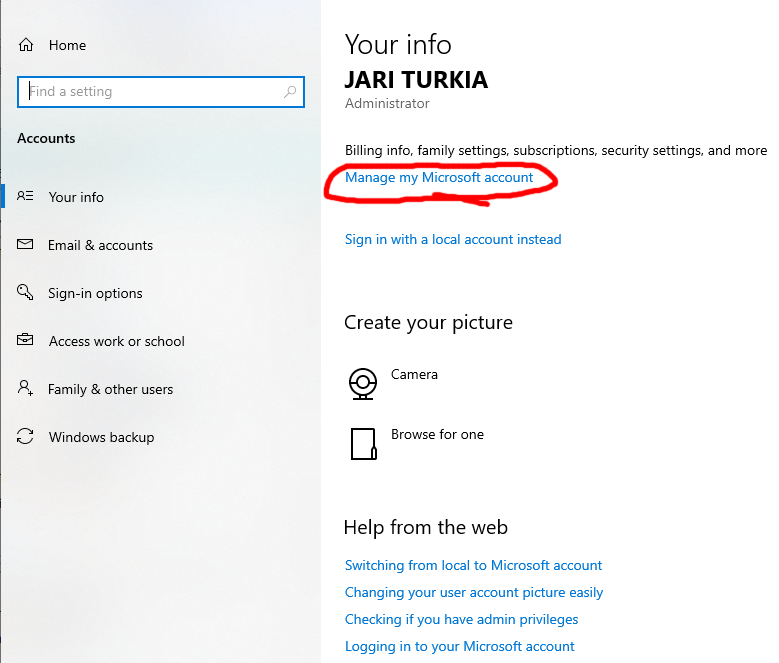Click the Windows backup sync icon

26,437
